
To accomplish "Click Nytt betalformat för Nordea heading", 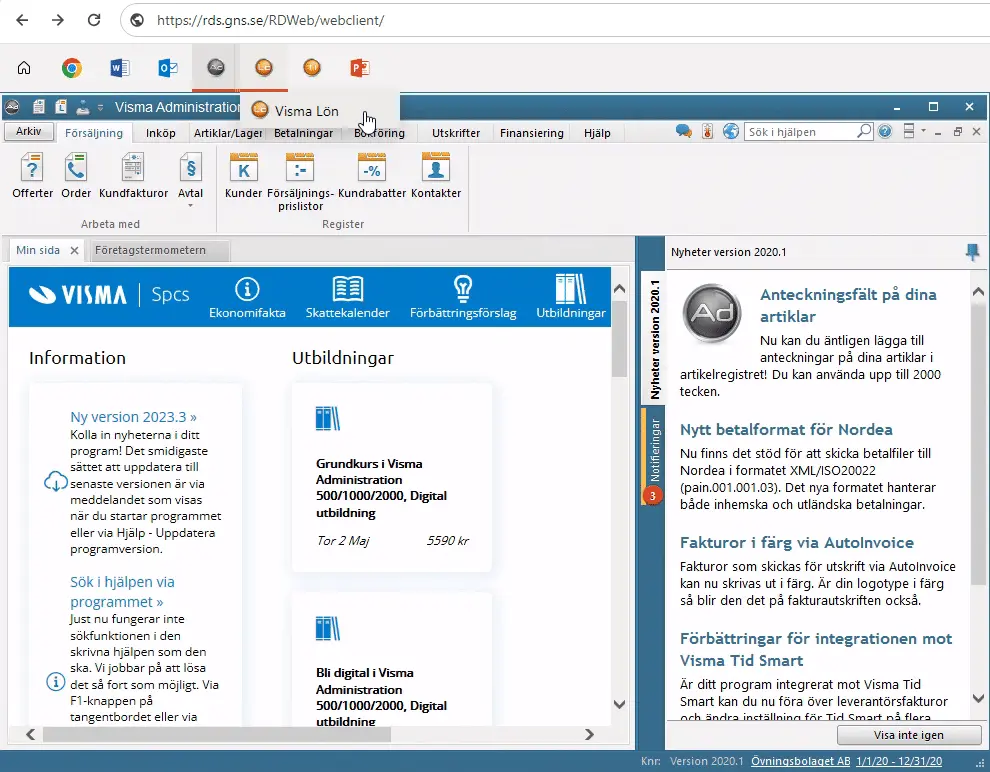I will pyautogui.click(x=786, y=430).
